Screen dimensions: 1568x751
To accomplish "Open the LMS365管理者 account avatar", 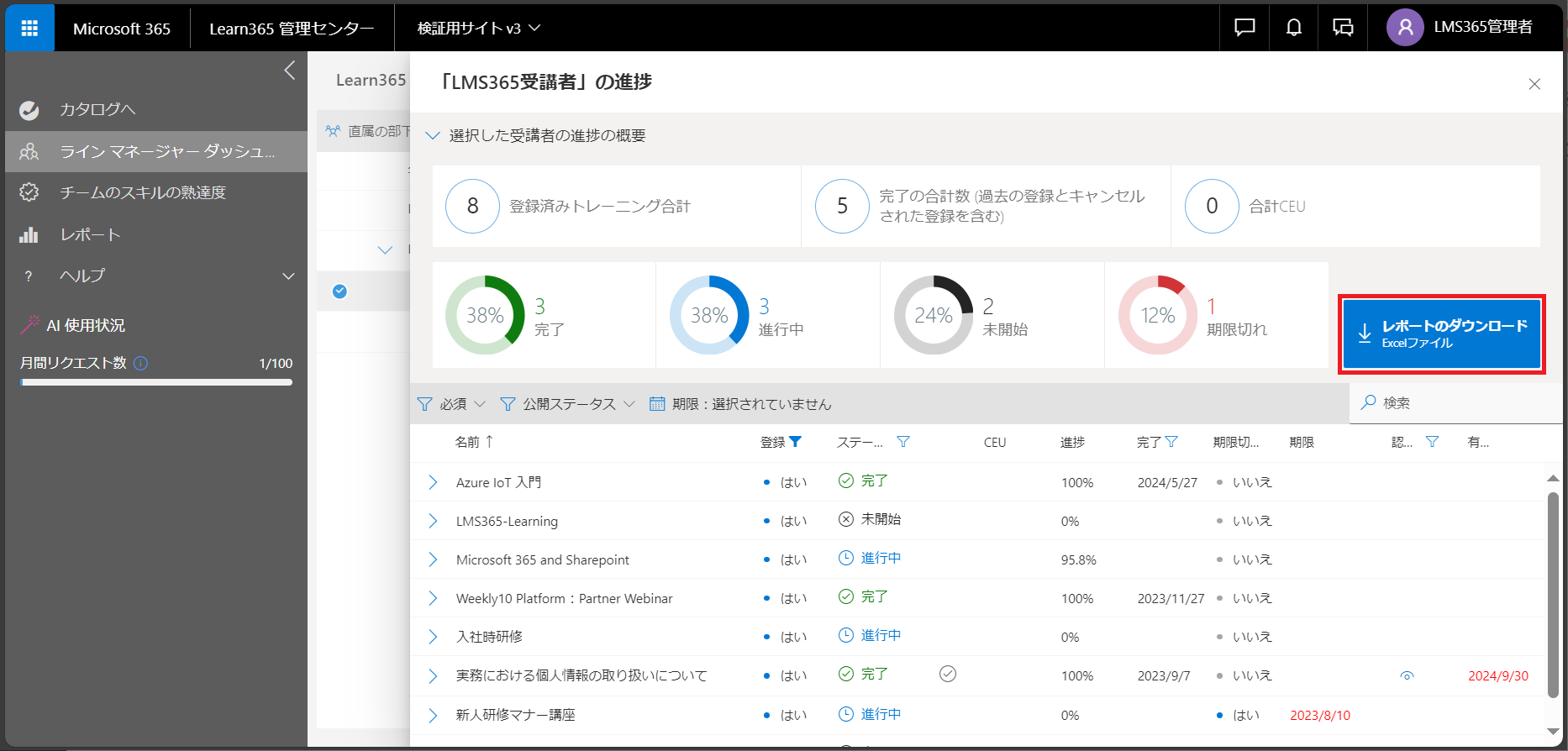I will 1404,28.
